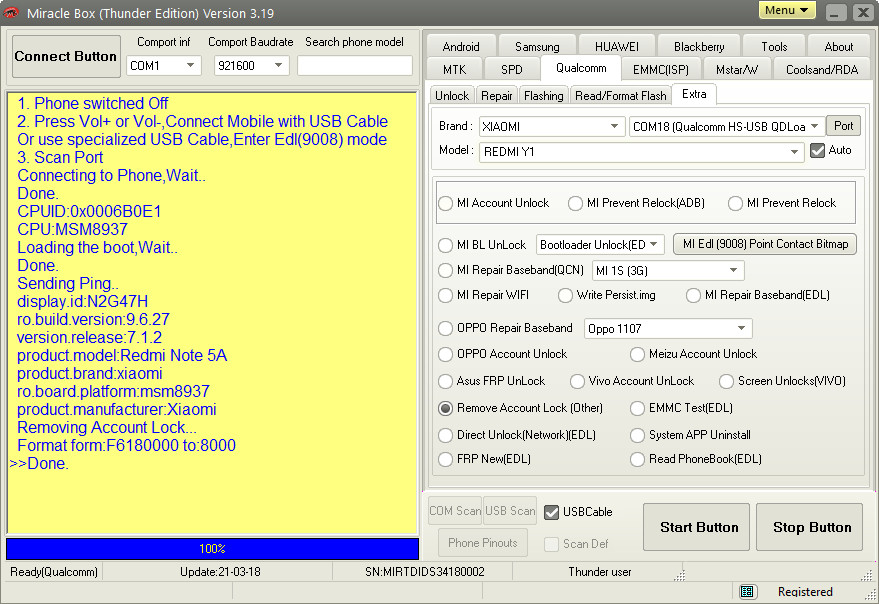Viewport: 879px width, 604px height.
Task: Expand the COM18 Qualcomm HS-USB port dropdown
Action: click(816, 127)
